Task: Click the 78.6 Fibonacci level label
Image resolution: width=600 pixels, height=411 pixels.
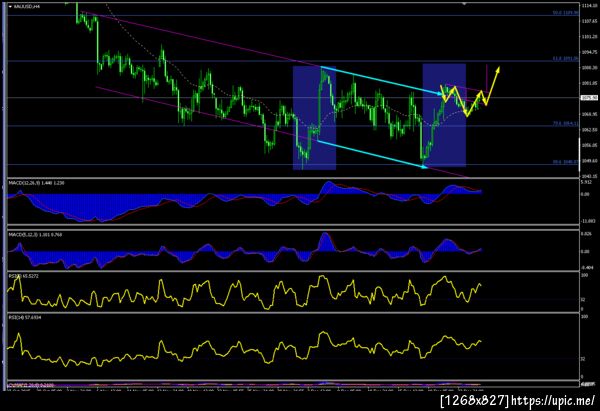Action: pos(566,124)
